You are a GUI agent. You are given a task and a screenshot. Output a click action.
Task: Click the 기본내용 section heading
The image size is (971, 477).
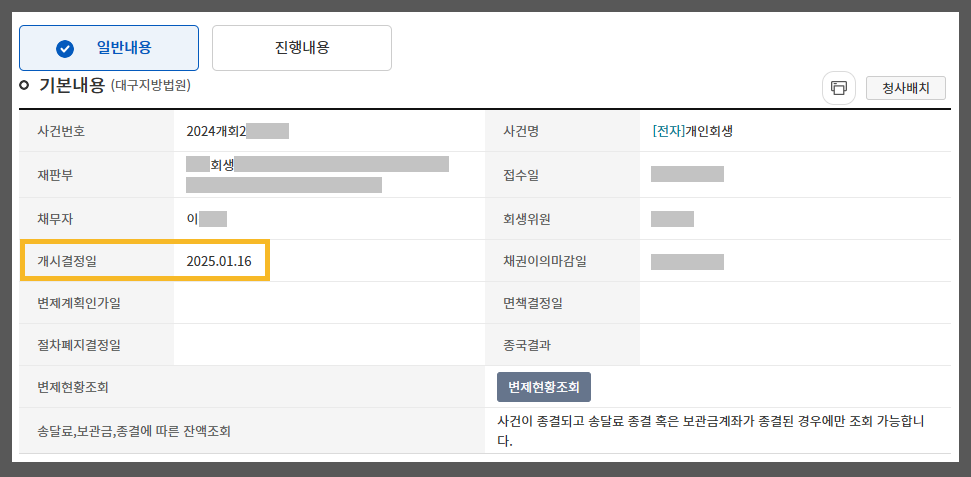pyautogui.click(x=72, y=85)
